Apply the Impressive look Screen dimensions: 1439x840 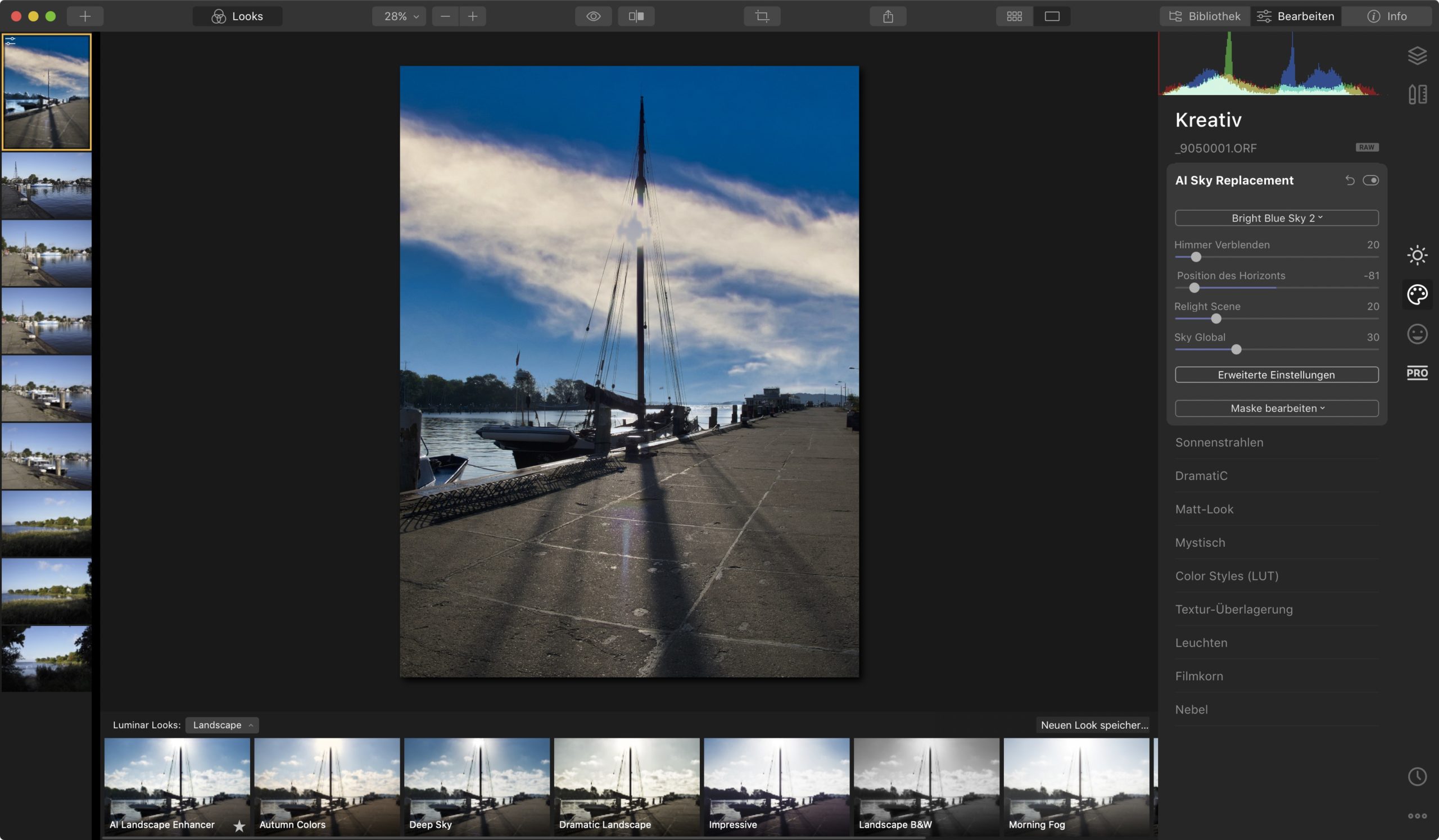(777, 787)
